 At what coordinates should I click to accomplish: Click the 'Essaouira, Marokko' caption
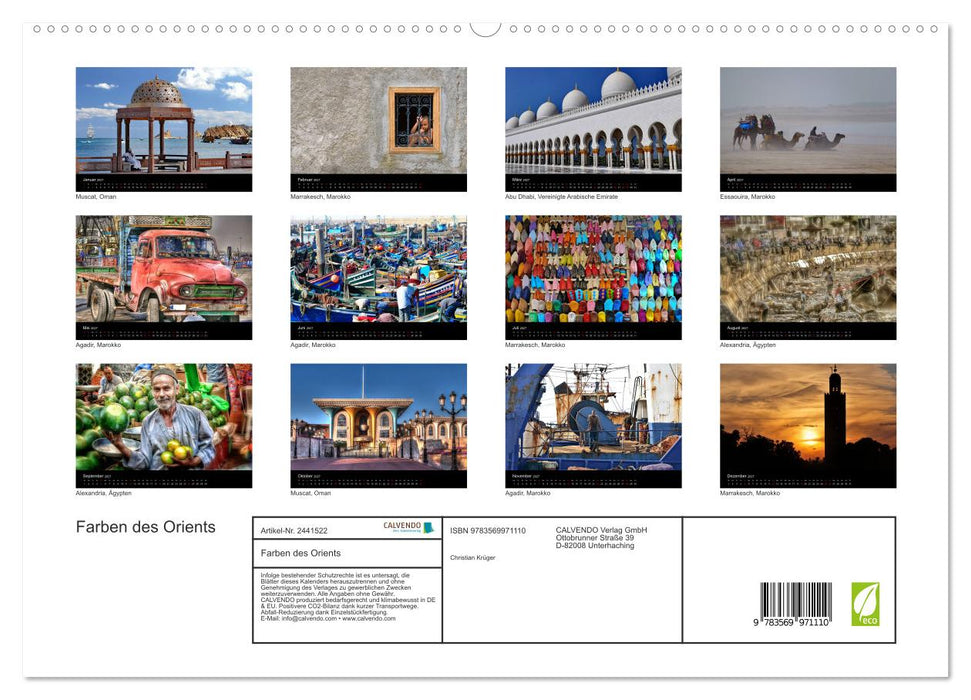(x=747, y=197)
